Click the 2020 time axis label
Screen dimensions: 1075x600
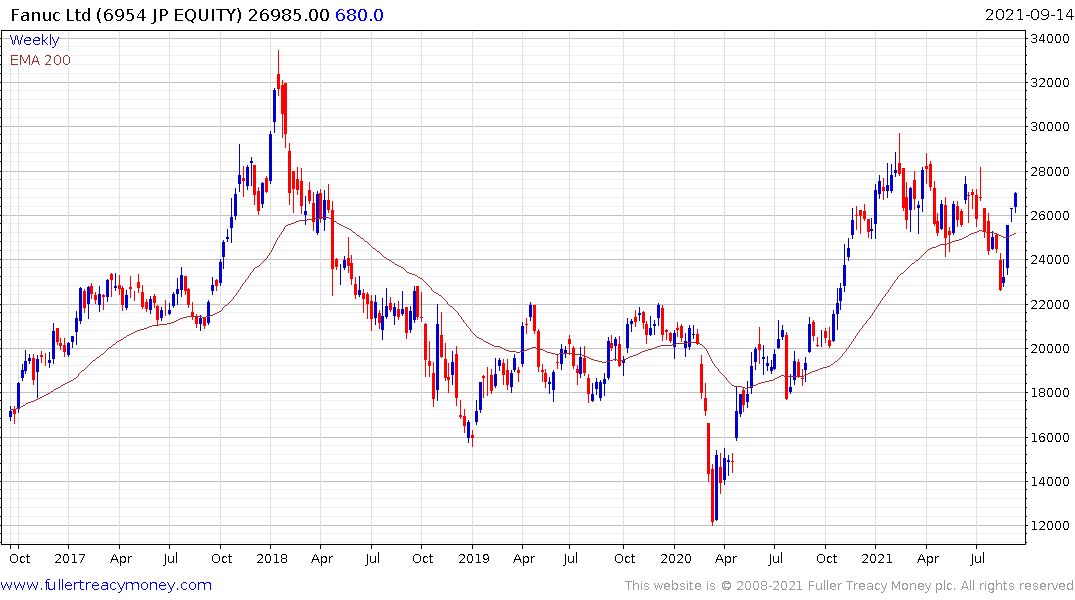click(675, 558)
